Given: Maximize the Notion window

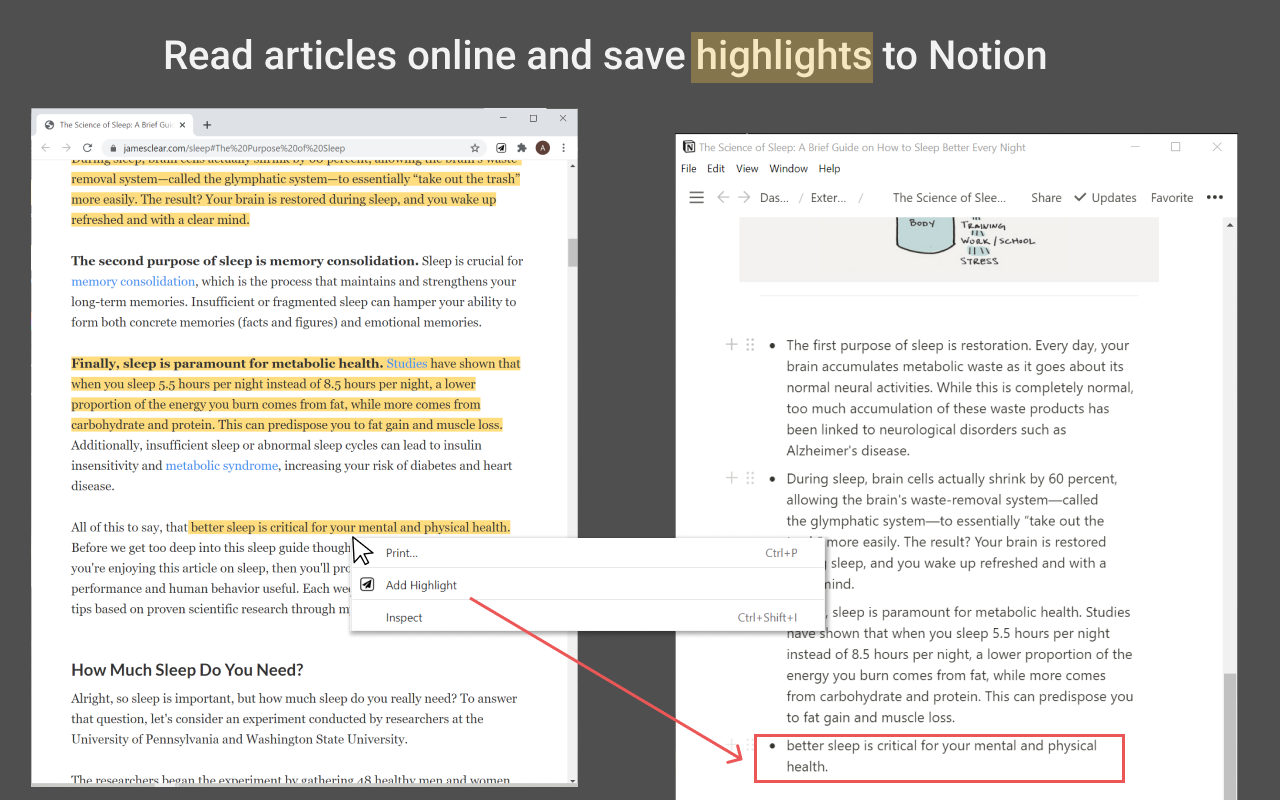Looking at the screenshot, I should pyautogui.click(x=1176, y=147).
